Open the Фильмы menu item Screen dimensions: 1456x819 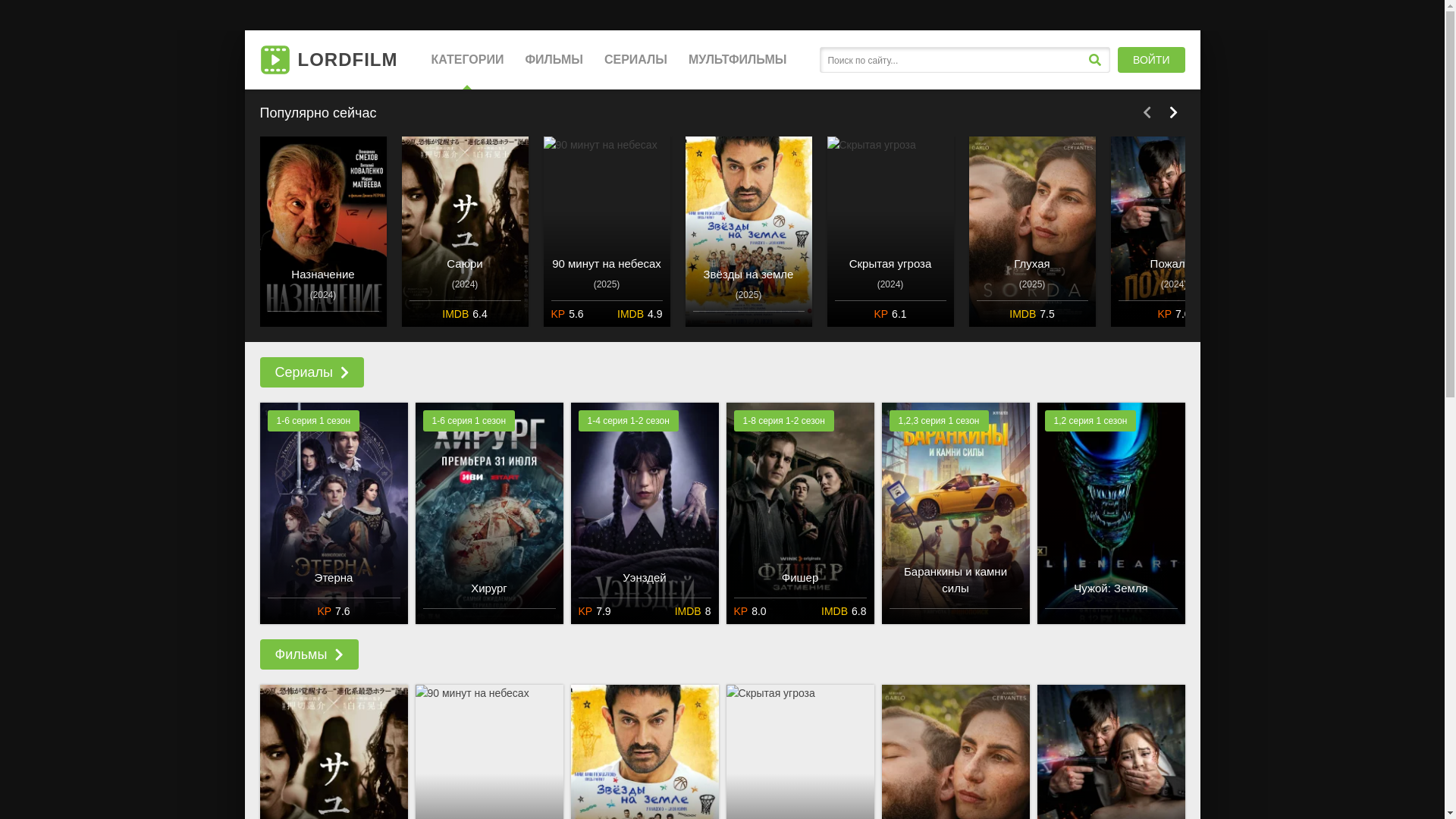point(554,60)
